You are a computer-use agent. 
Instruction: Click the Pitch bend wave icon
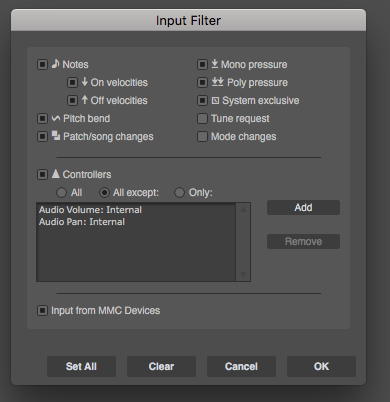pos(56,118)
